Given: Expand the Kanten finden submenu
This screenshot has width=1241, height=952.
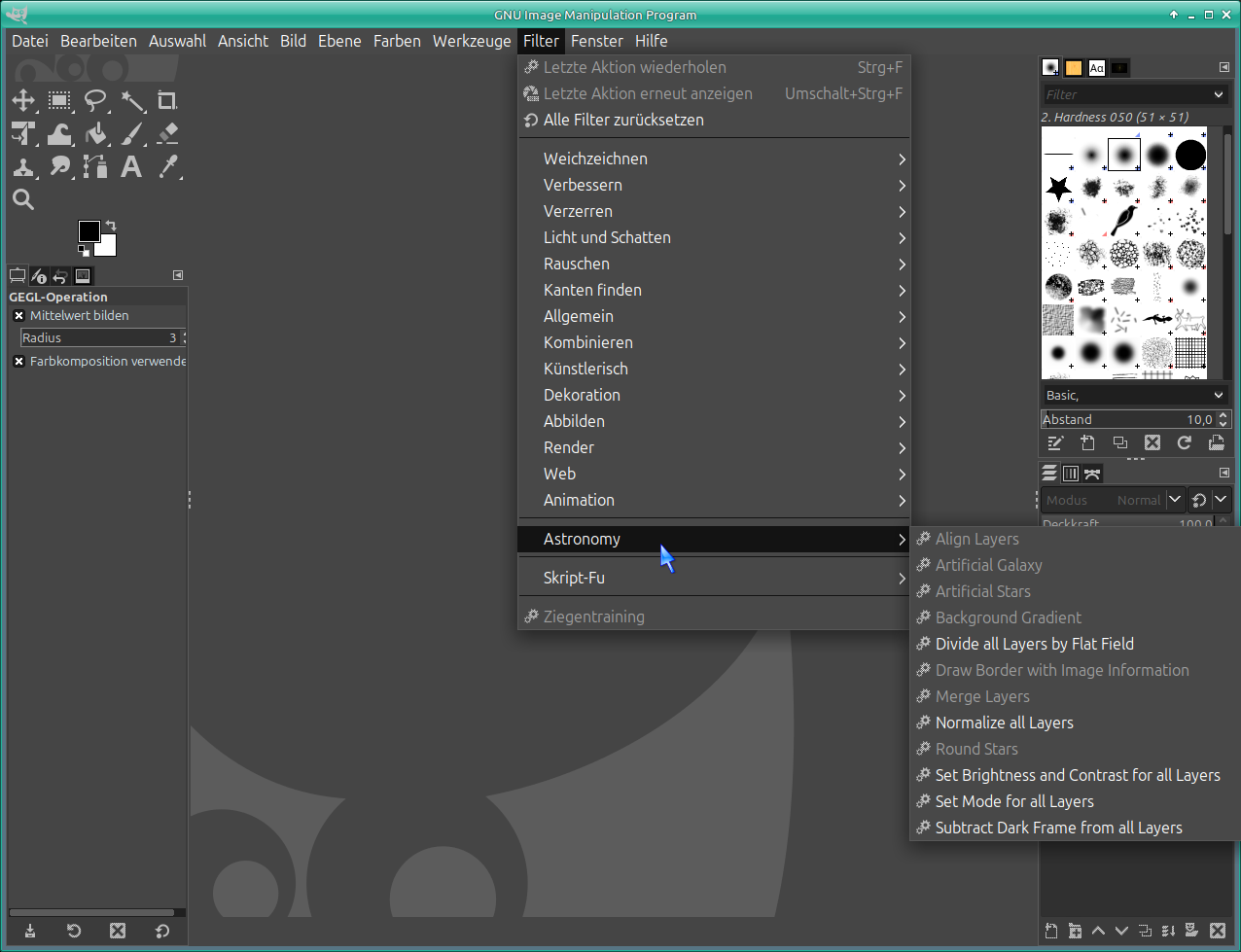Looking at the screenshot, I should pyautogui.click(x=714, y=291).
